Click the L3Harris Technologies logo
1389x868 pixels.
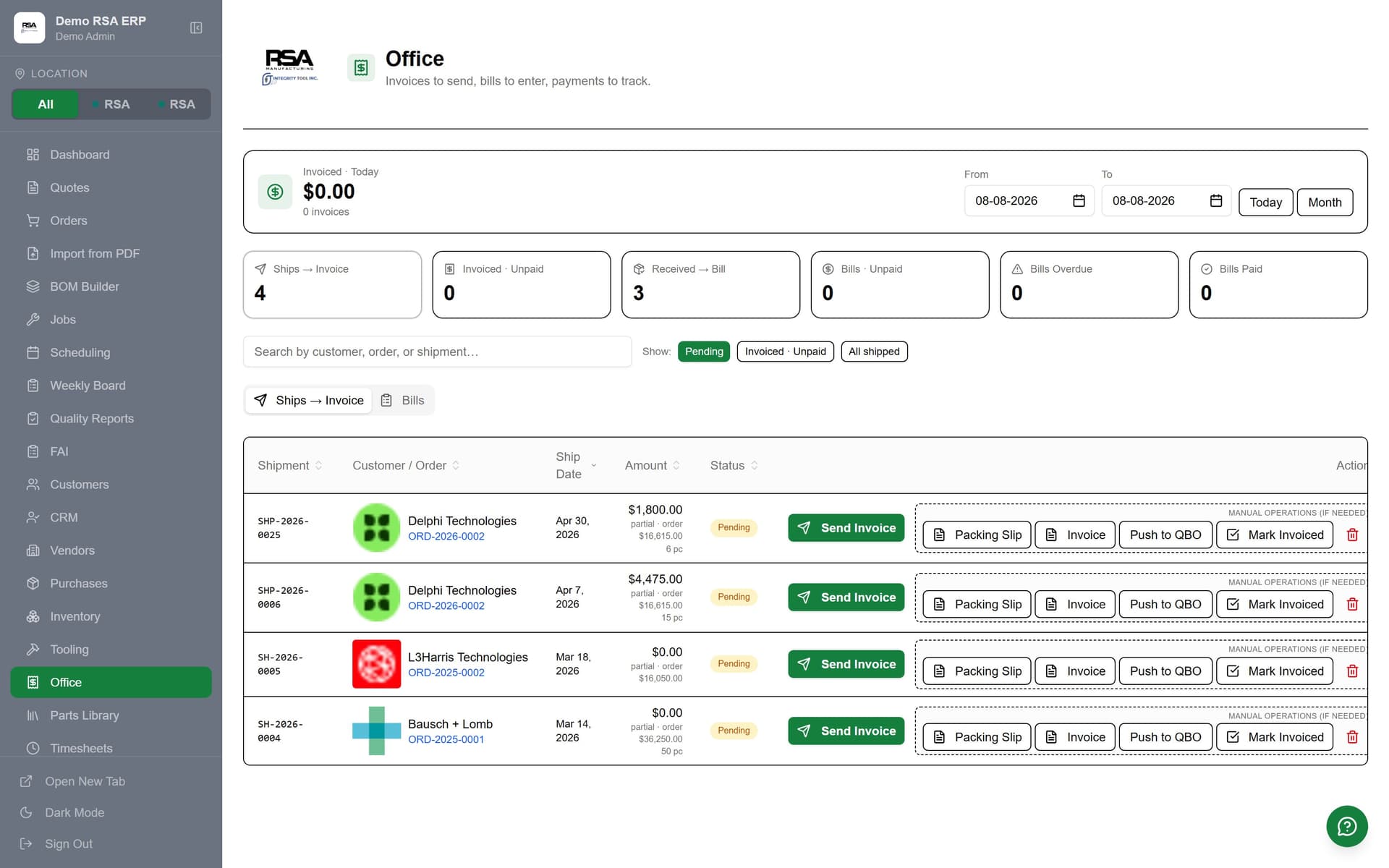376,664
